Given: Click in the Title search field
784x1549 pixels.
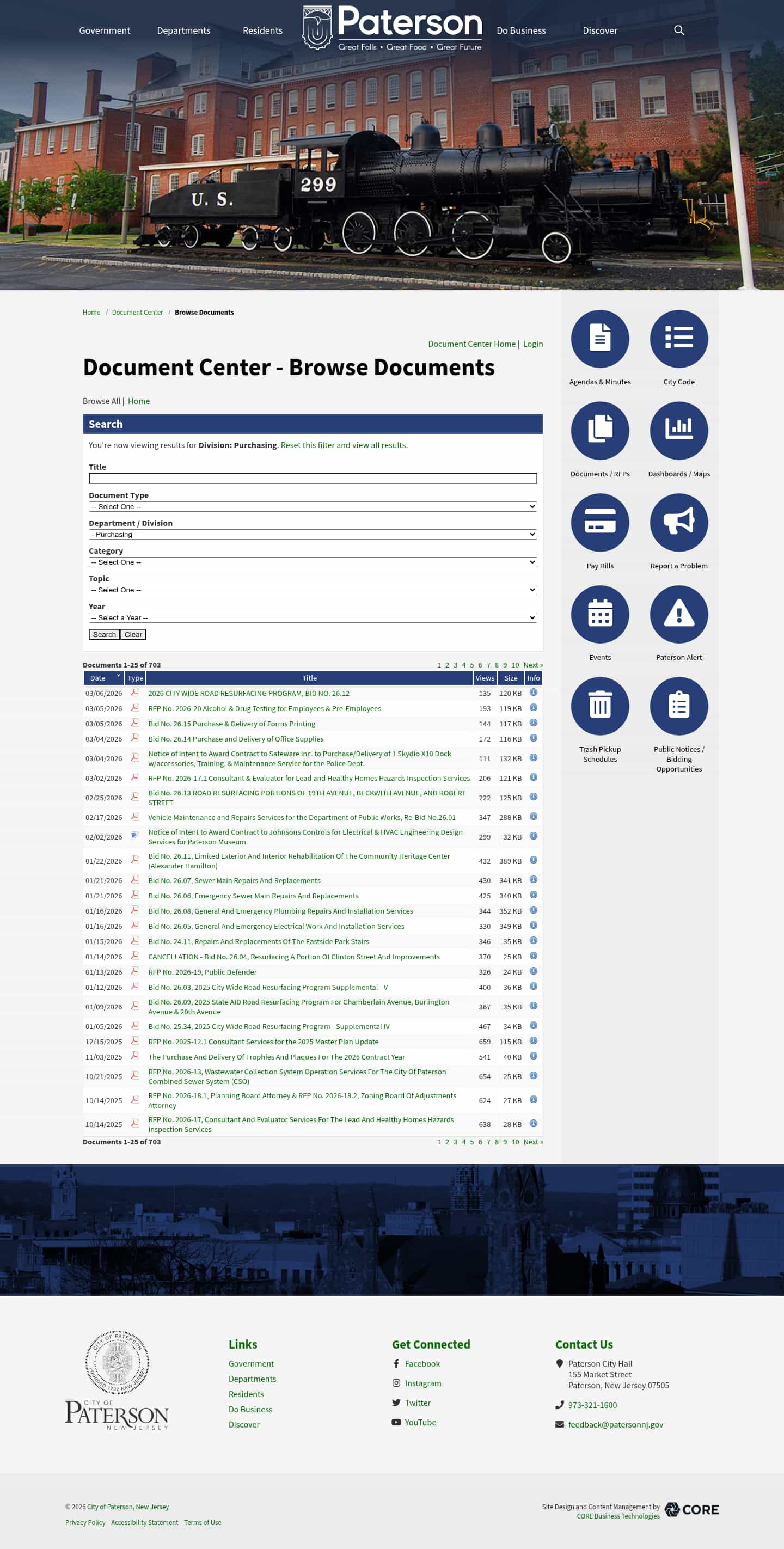Looking at the screenshot, I should (313, 478).
